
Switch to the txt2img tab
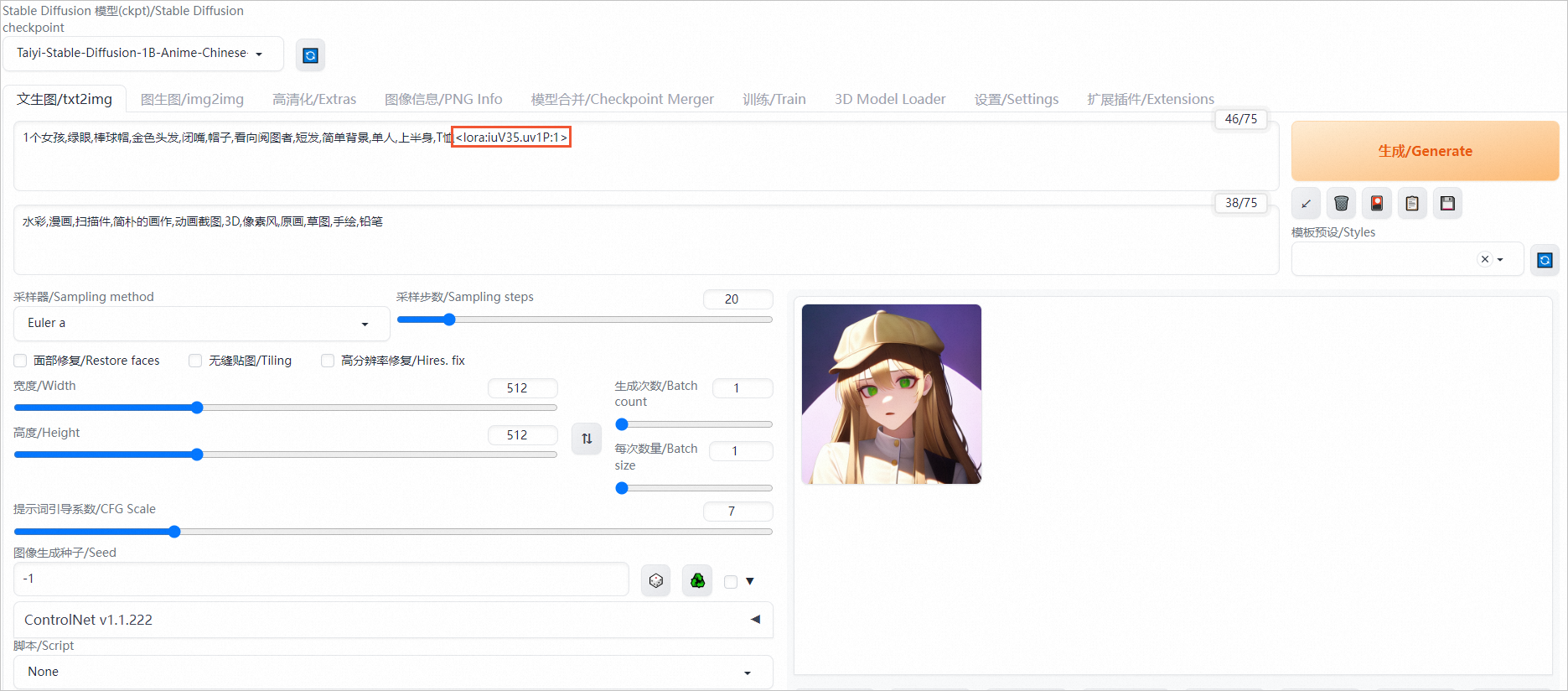coord(65,99)
